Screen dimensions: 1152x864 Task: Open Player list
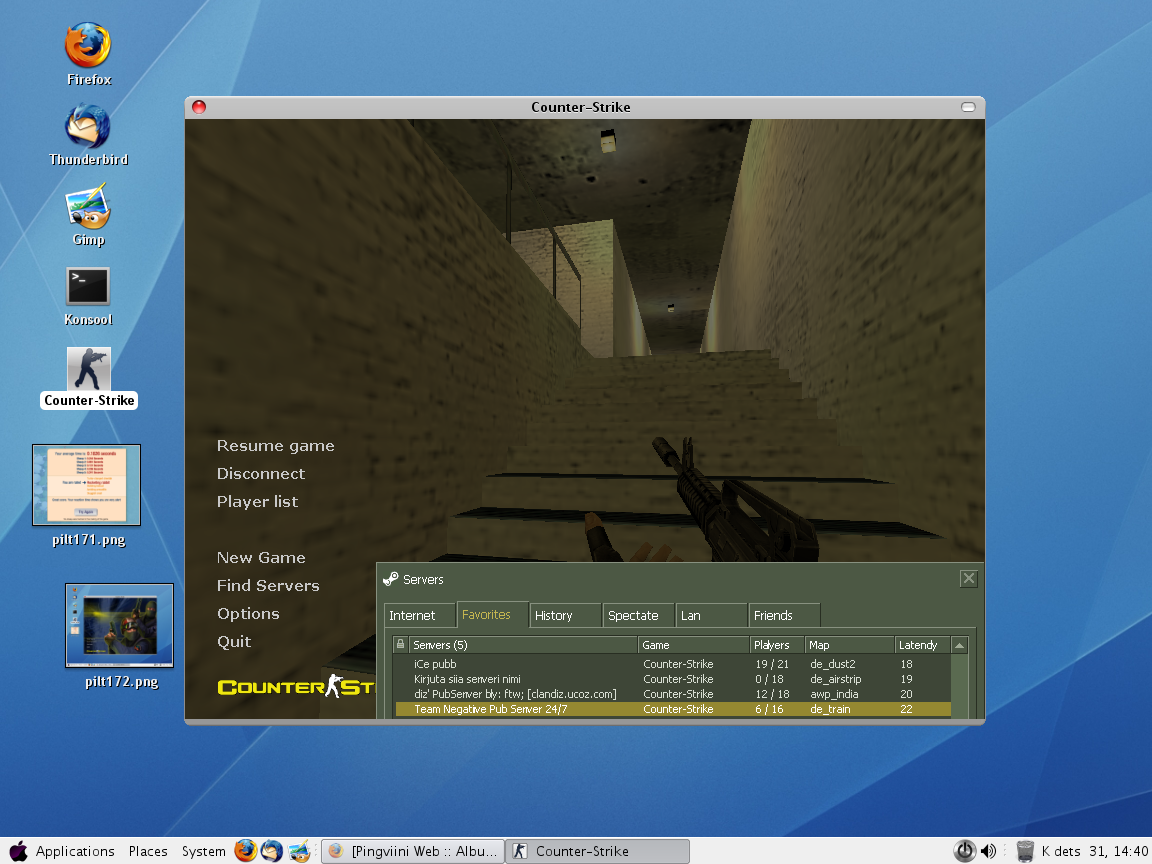pos(257,502)
